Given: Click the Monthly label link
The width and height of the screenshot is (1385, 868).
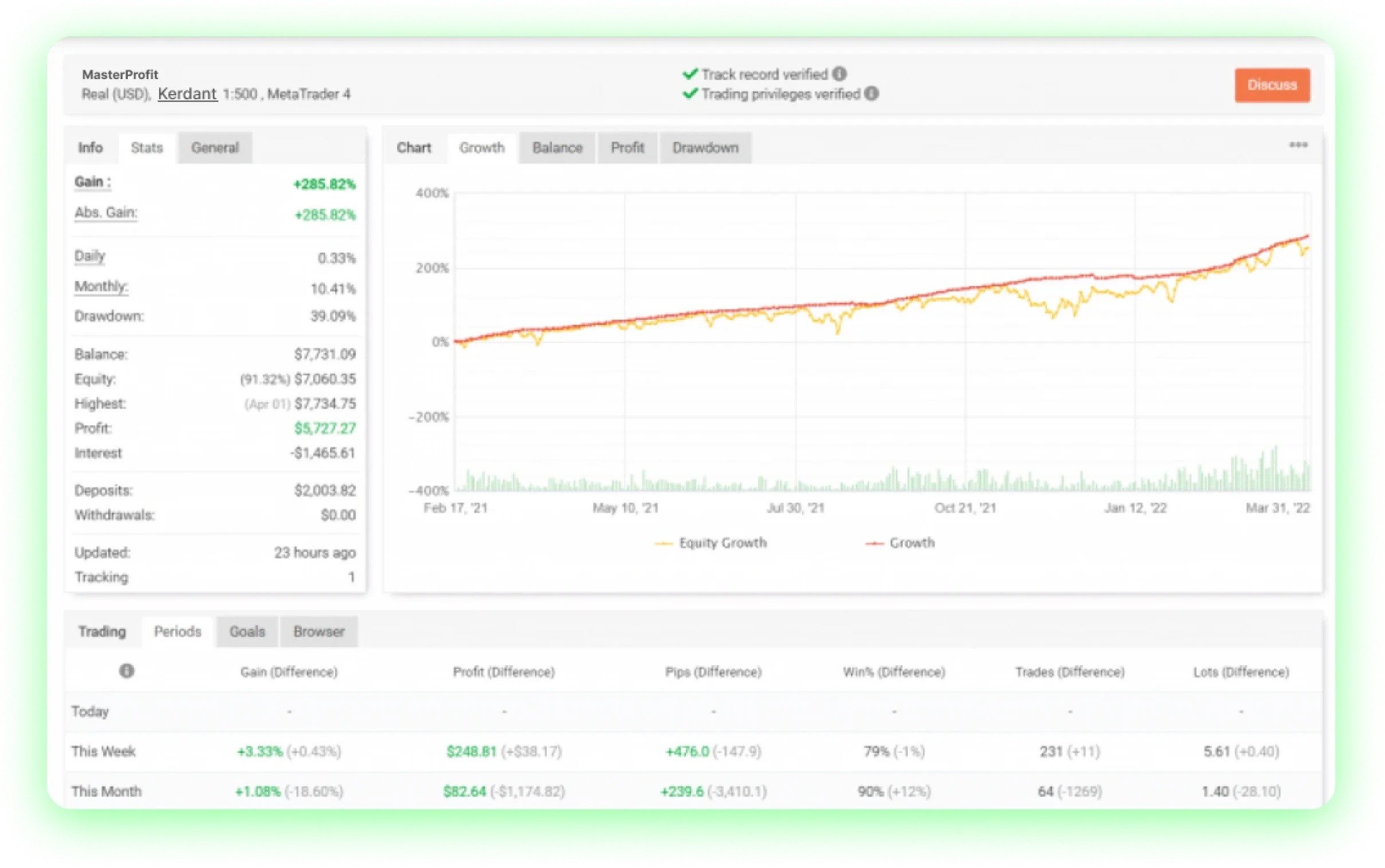Looking at the screenshot, I should [x=101, y=286].
